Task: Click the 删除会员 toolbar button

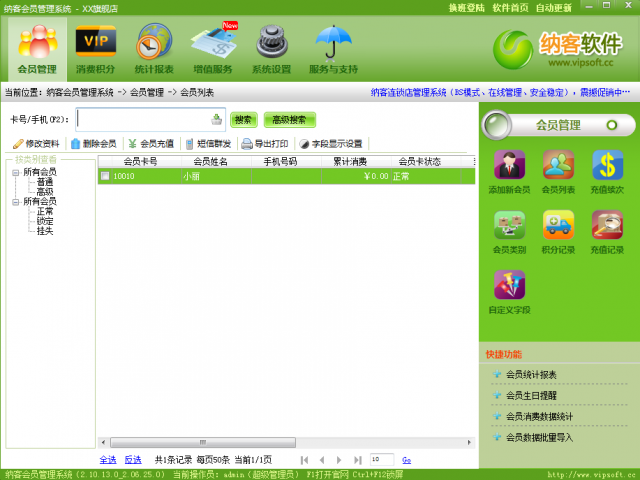Action: tap(94, 144)
